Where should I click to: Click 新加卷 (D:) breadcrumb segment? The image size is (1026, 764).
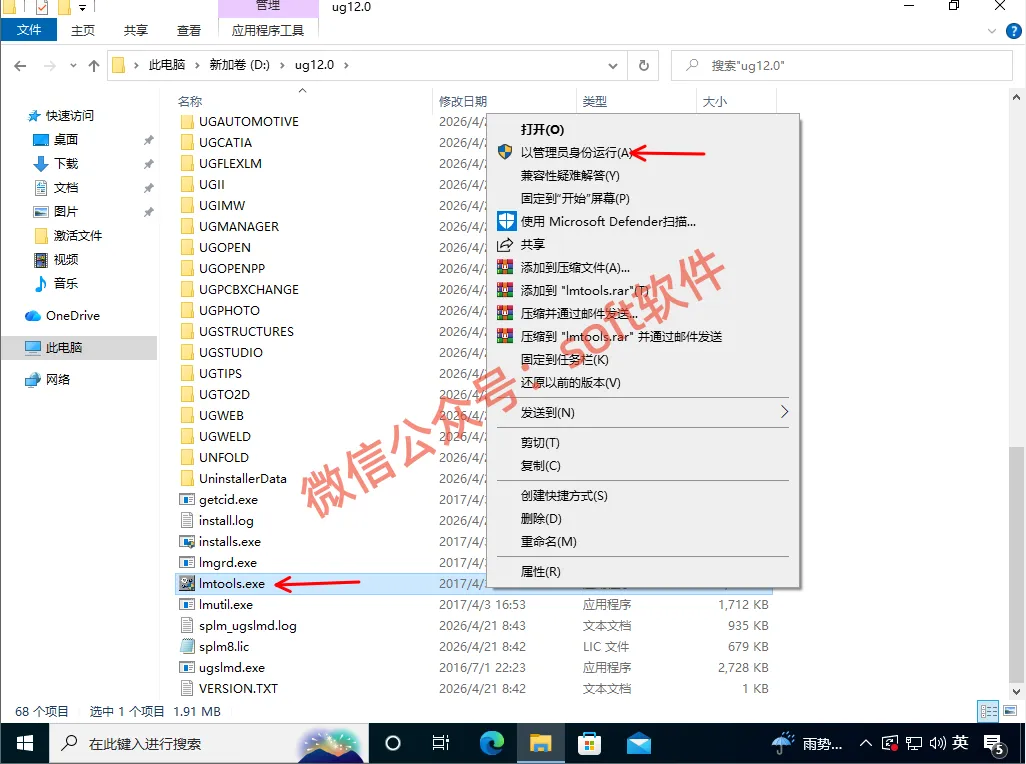point(239,65)
